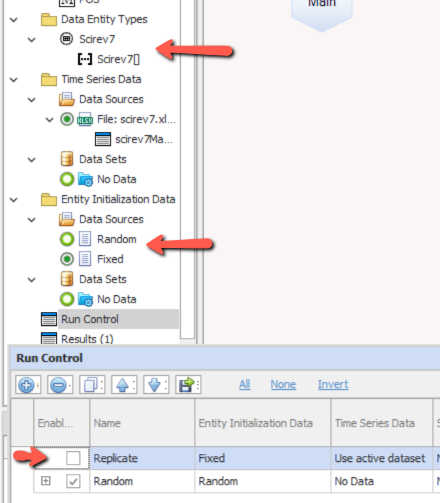Click the Time Series Data column header
This screenshot has width=440, height=503.
pos(382,423)
